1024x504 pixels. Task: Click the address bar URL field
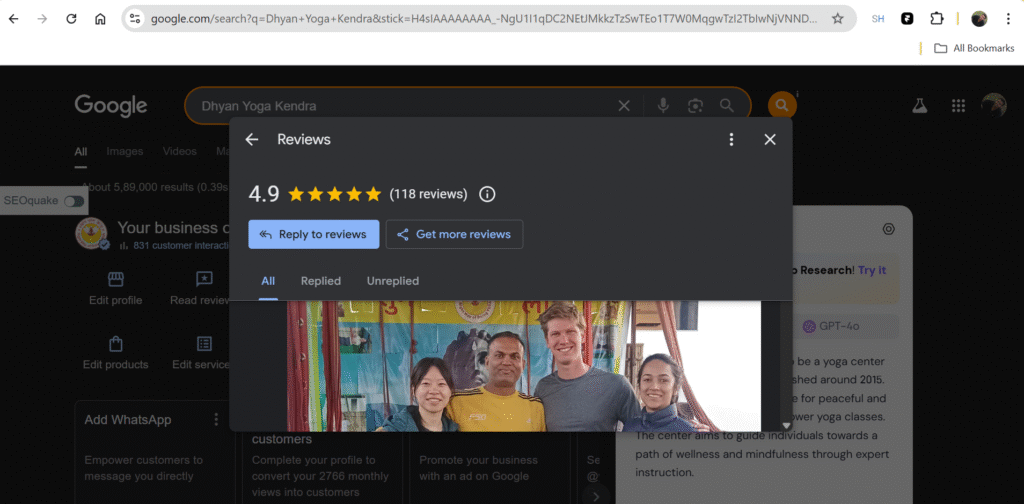click(x=480, y=19)
